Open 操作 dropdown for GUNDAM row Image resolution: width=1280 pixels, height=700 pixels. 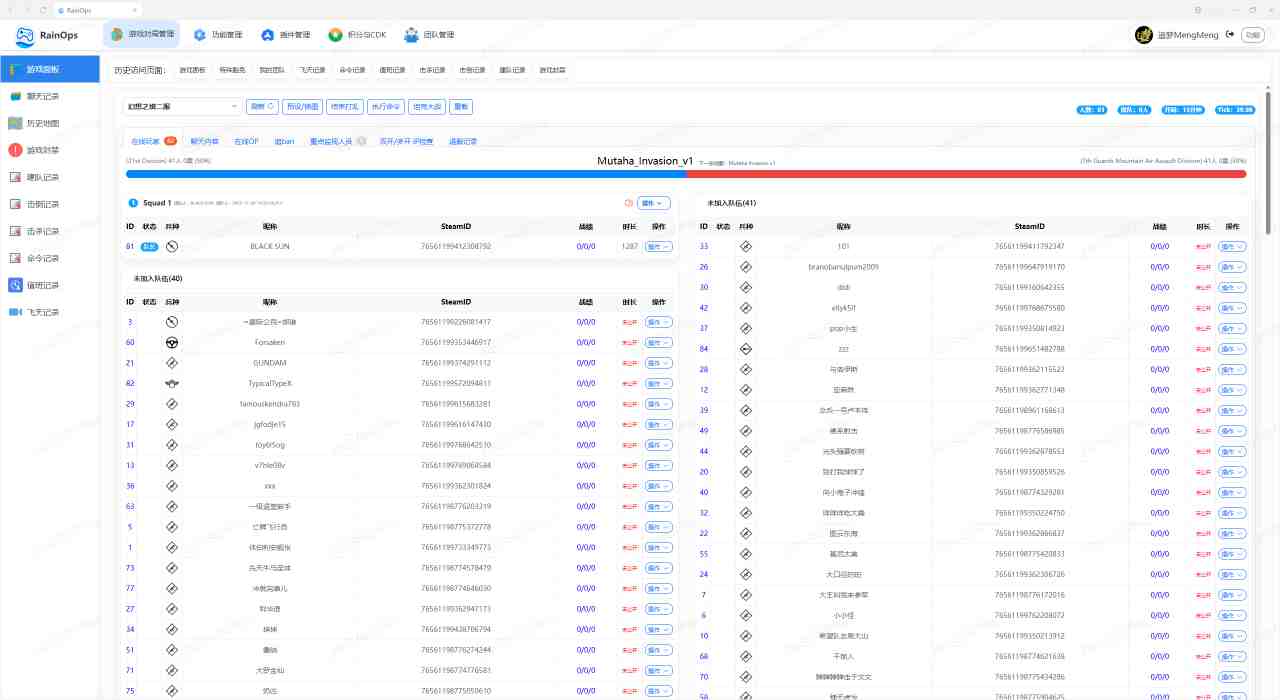click(658, 363)
